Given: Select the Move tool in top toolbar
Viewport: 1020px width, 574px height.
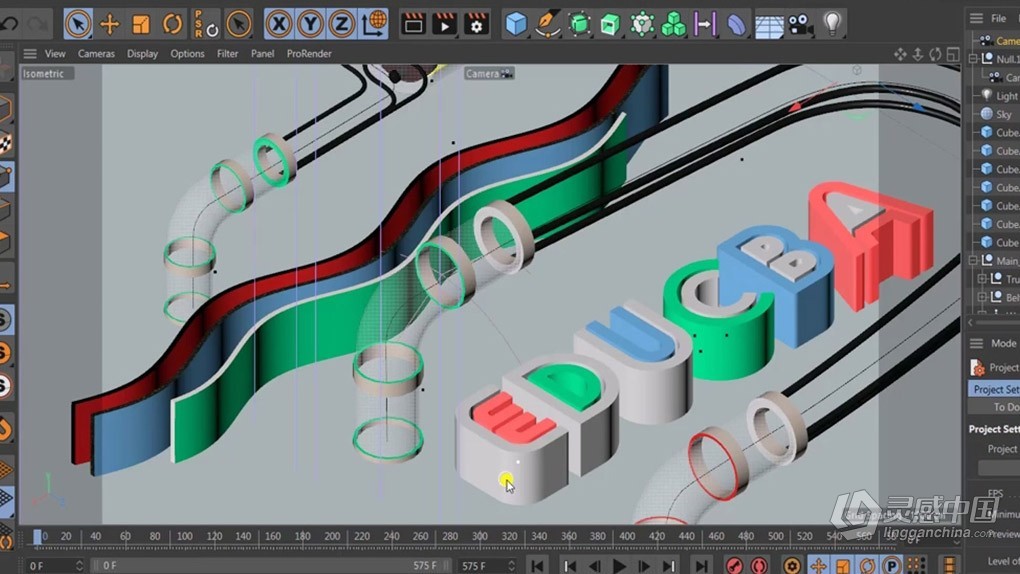Looking at the screenshot, I should pos(110,23).
